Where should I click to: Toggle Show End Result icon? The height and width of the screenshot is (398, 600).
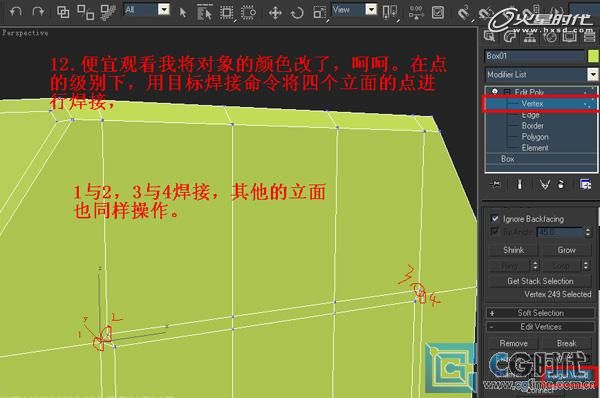tap(519, 184)
